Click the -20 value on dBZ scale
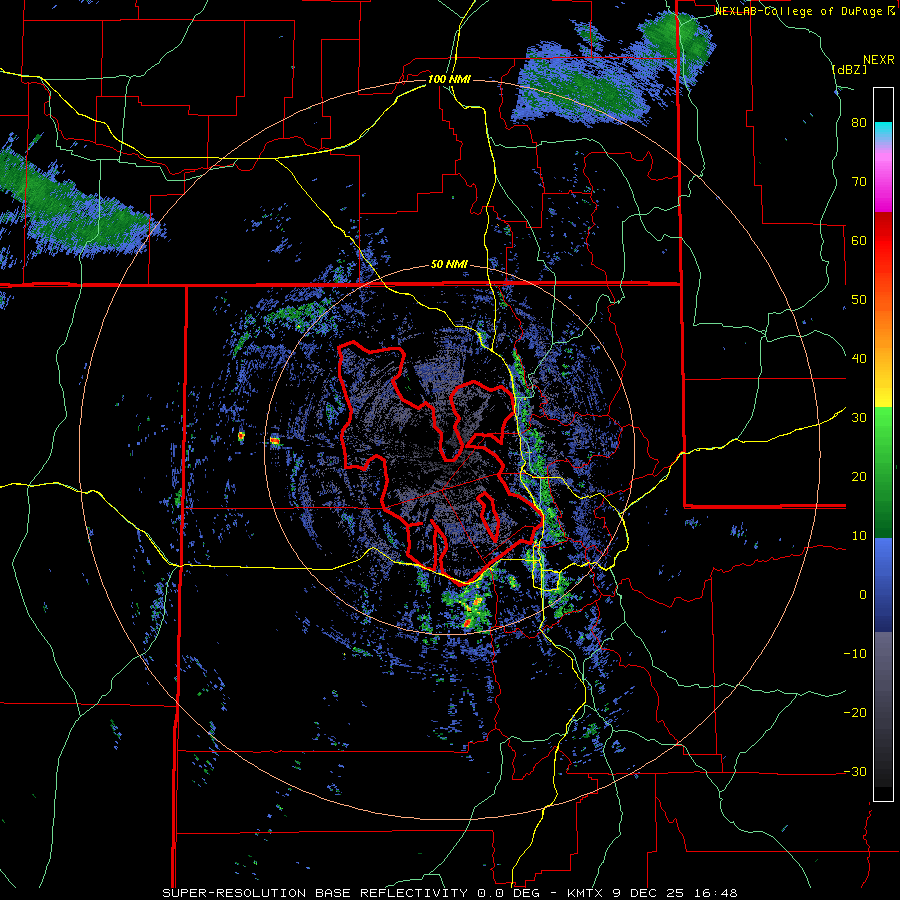900x900 pixels. click(x=855, y=712)
